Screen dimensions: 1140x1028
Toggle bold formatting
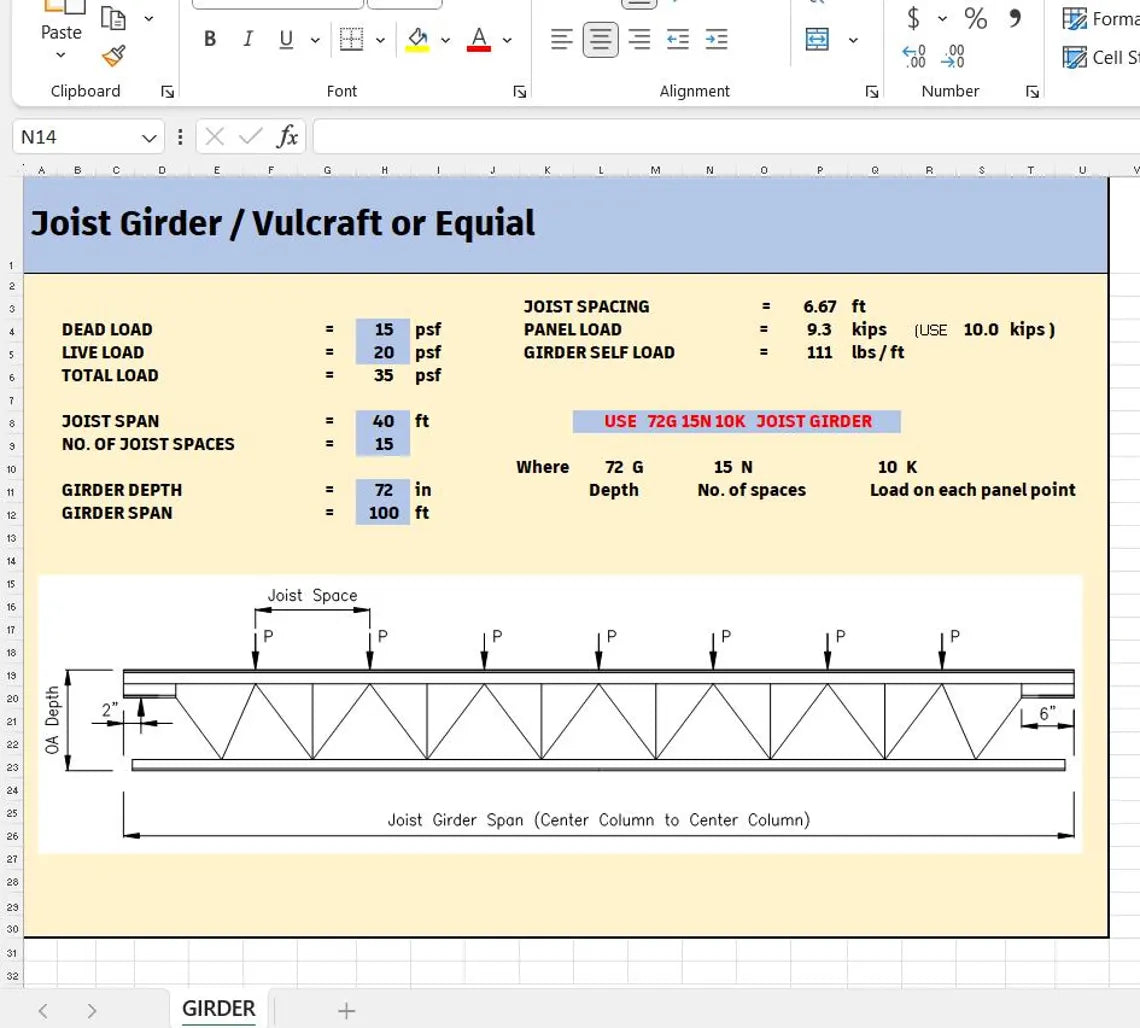click(209, 39)
